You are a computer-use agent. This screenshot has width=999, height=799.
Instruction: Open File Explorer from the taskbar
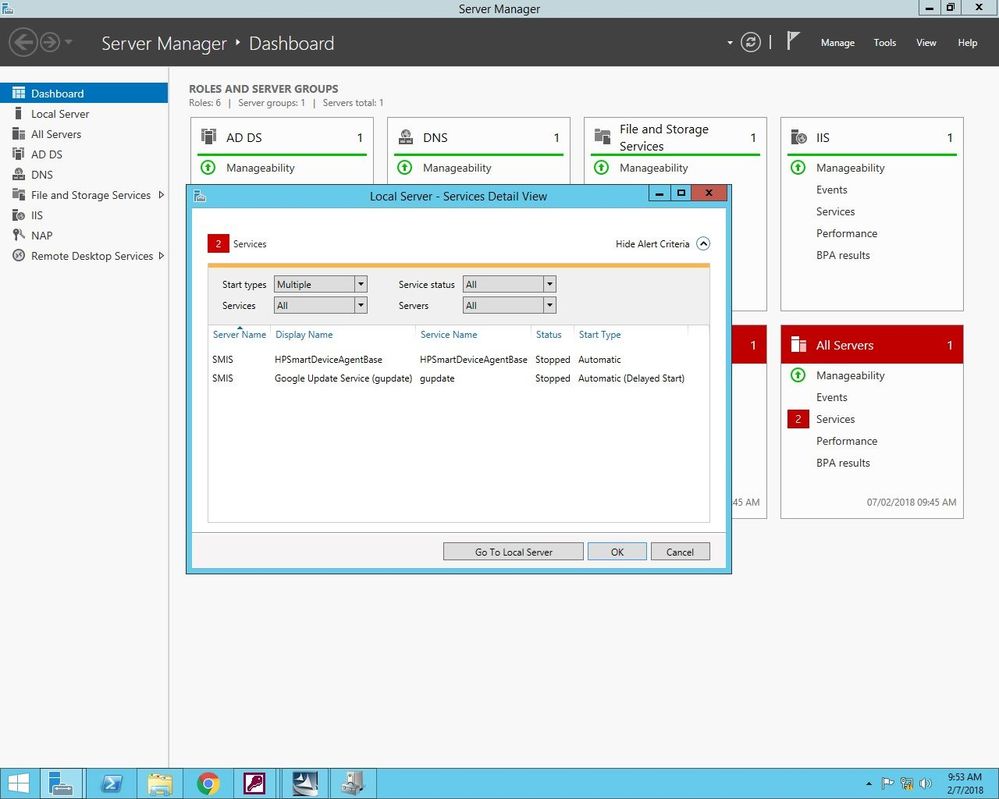pos(160,784)
